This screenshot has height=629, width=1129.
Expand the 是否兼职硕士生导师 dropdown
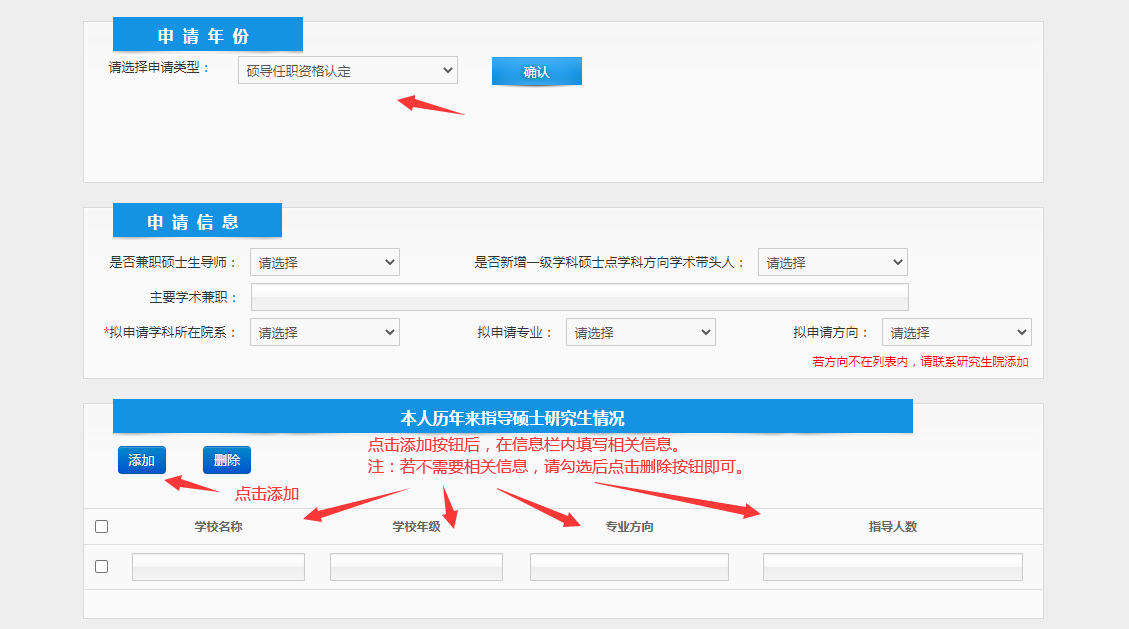click(x=324, y=263)
